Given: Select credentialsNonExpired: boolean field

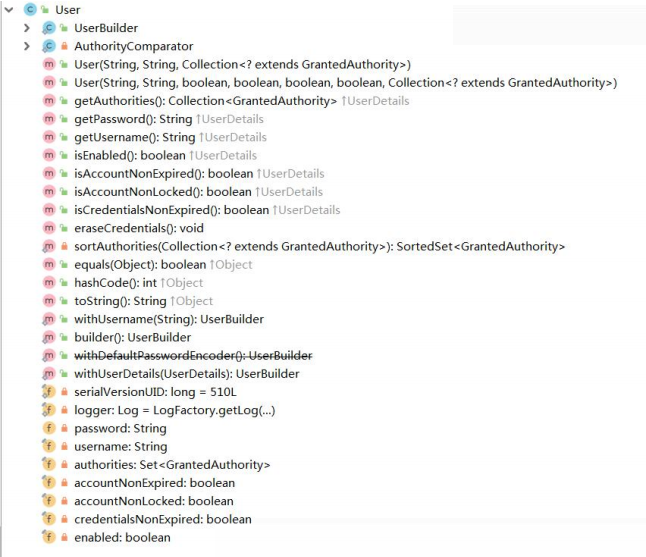Looking at the screenshot, I should click(x=163, y=519).
